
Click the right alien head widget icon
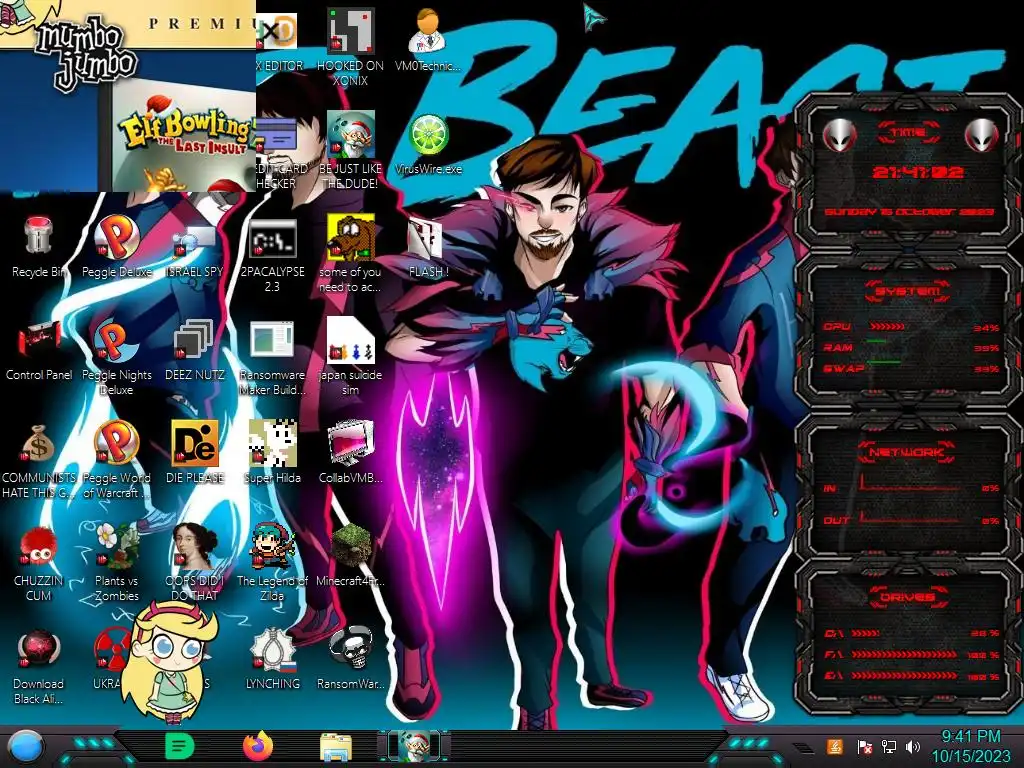point(982,136)
